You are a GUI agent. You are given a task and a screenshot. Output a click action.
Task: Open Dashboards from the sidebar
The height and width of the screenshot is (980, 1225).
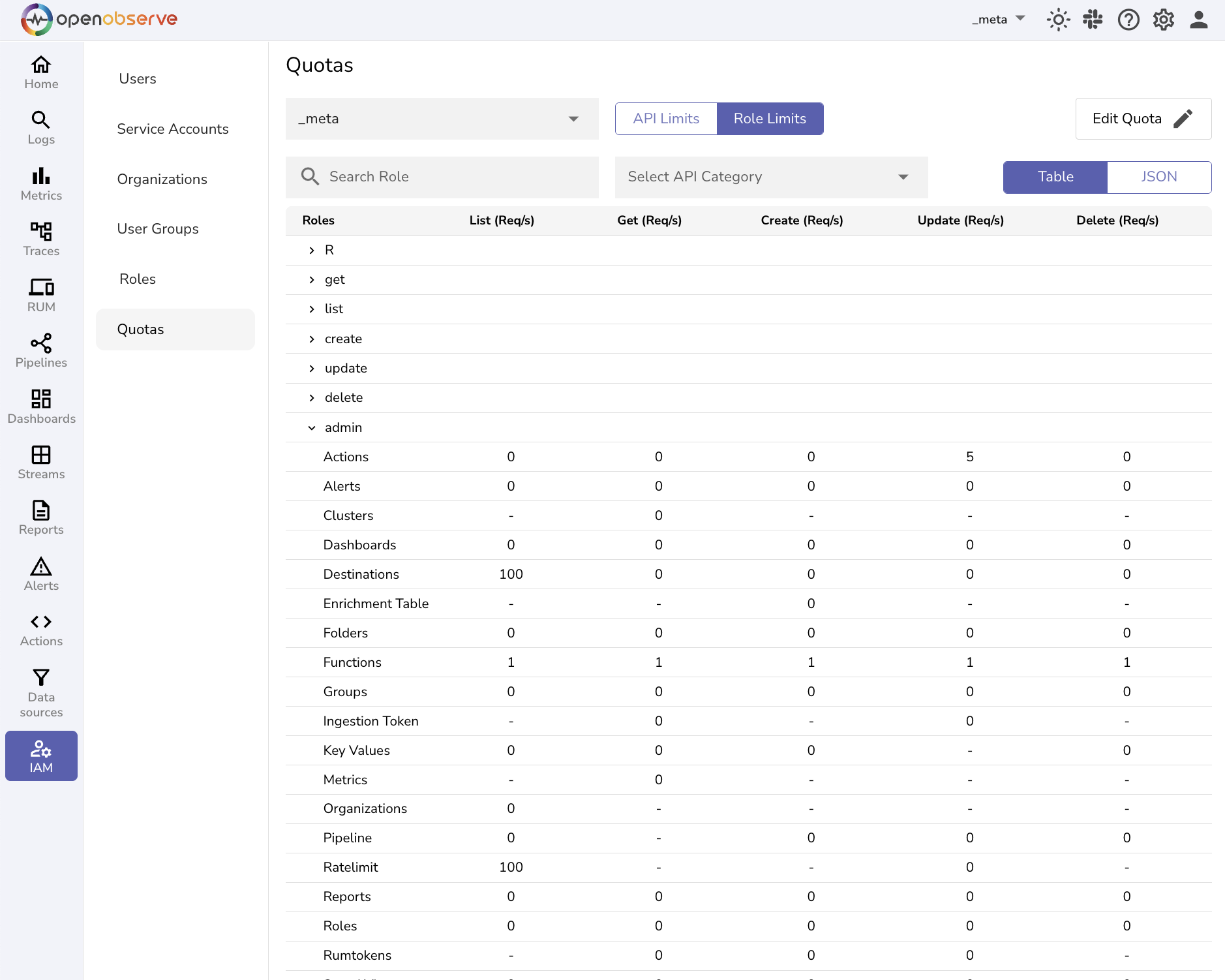[41, 407]
